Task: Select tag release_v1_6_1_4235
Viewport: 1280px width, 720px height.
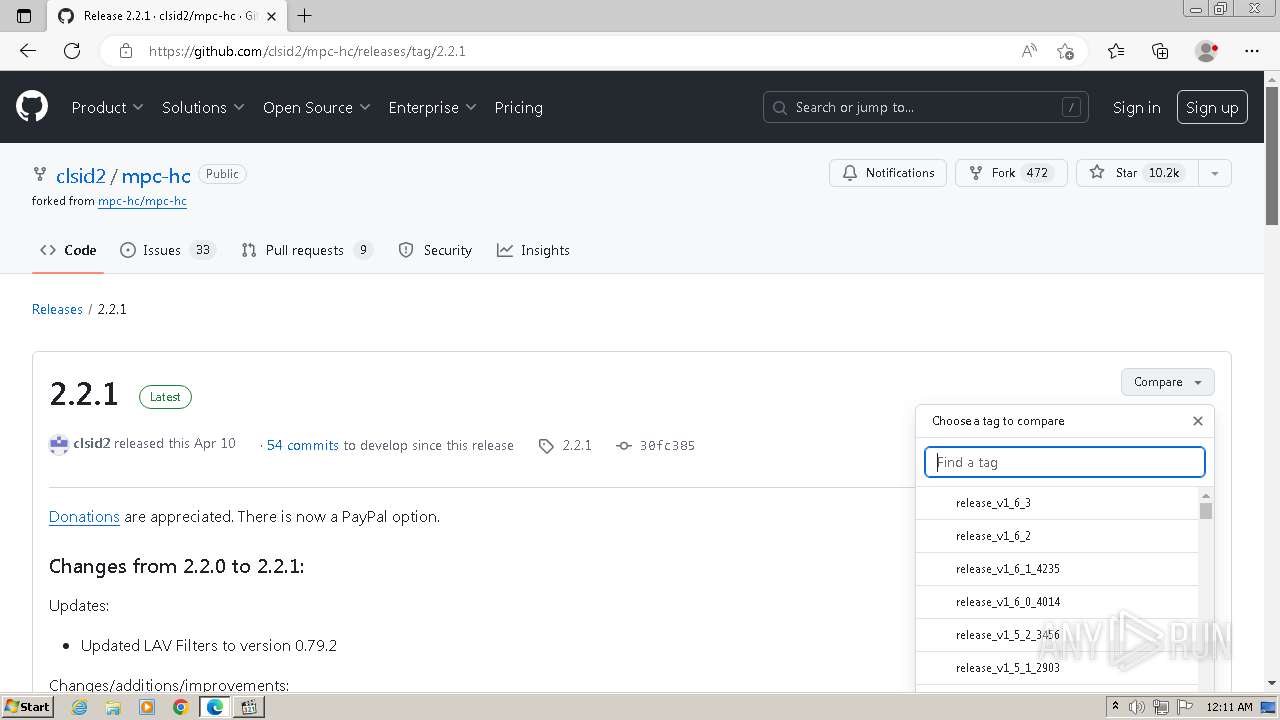Action: point(1057,569)
